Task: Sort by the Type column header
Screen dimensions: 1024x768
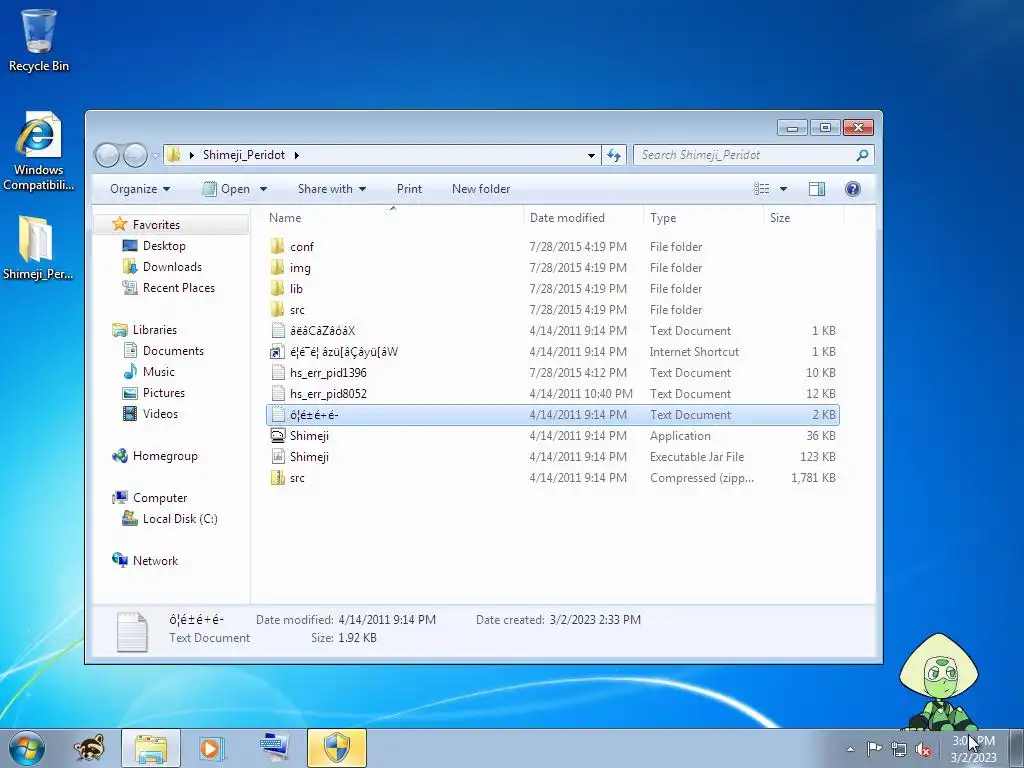Action: click(x=703, y=217)
